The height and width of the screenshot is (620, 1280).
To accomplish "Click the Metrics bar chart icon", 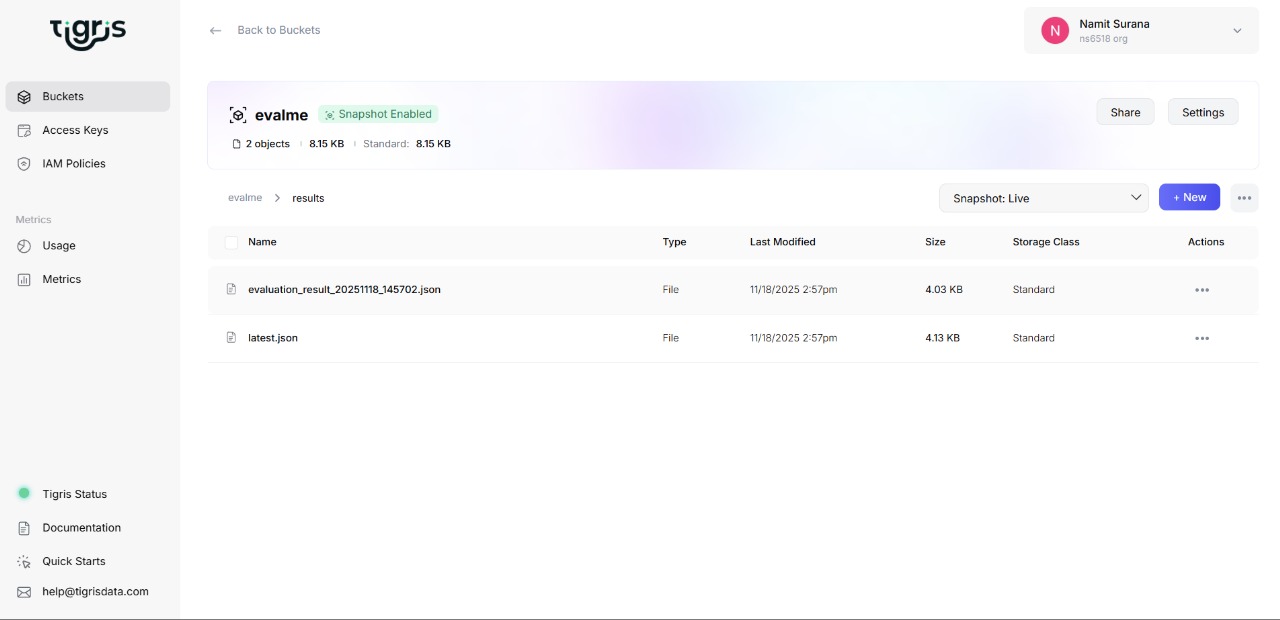I will (25, 280).
